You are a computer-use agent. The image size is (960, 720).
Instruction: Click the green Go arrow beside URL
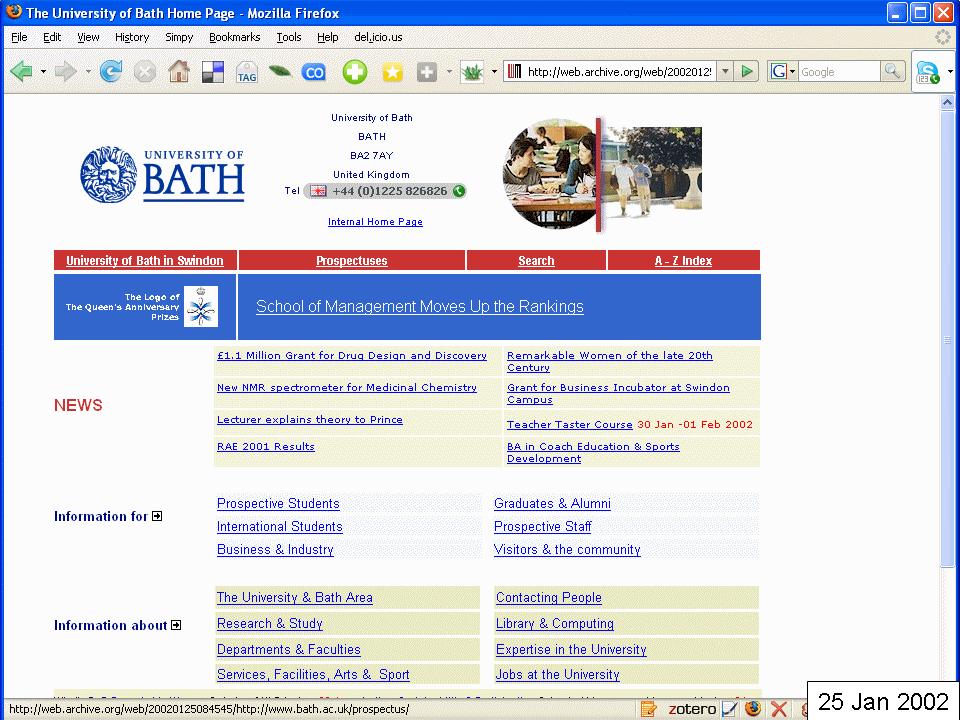pos(747,72)
